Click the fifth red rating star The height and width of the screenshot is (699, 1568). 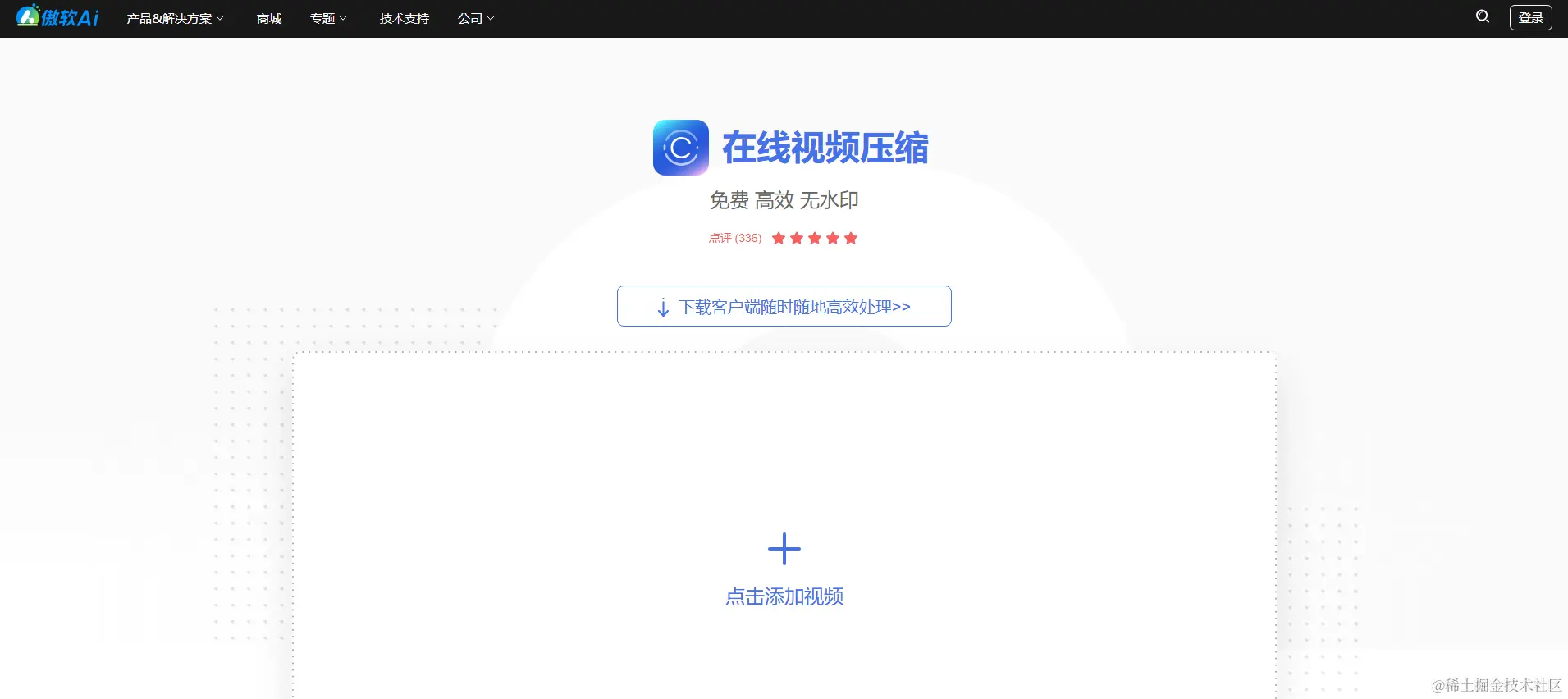[851, 238]
